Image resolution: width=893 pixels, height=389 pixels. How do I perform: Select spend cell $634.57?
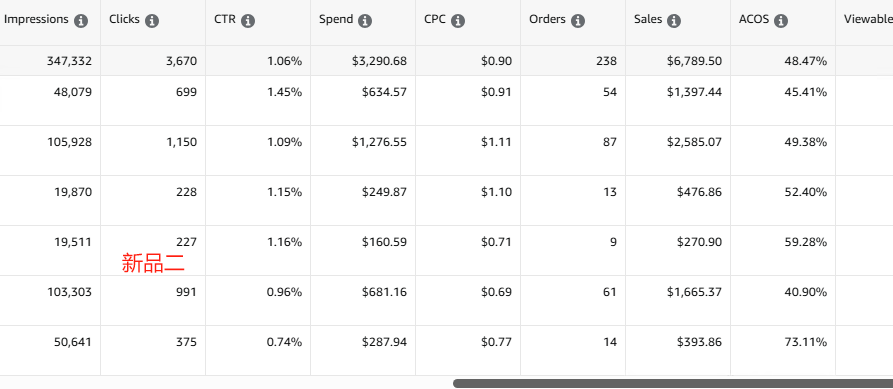pos(384,92)
